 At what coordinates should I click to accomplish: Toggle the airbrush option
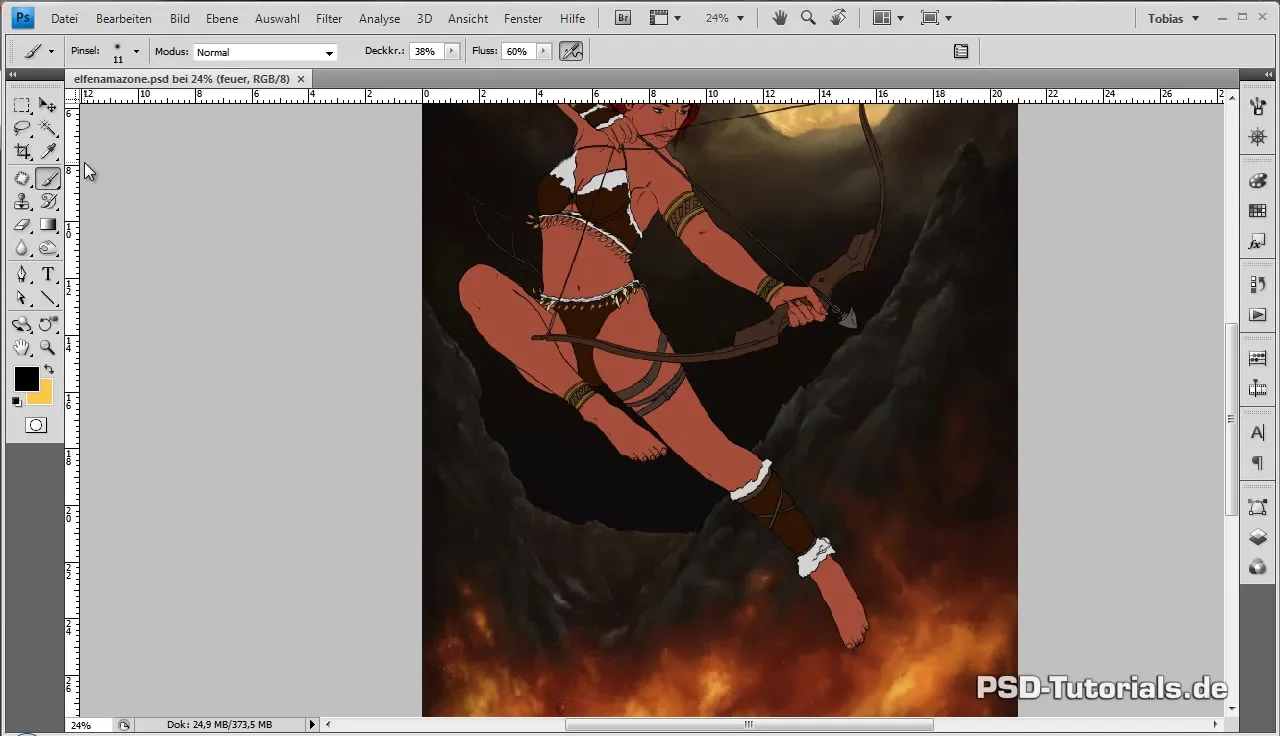(x=571, y=51)
